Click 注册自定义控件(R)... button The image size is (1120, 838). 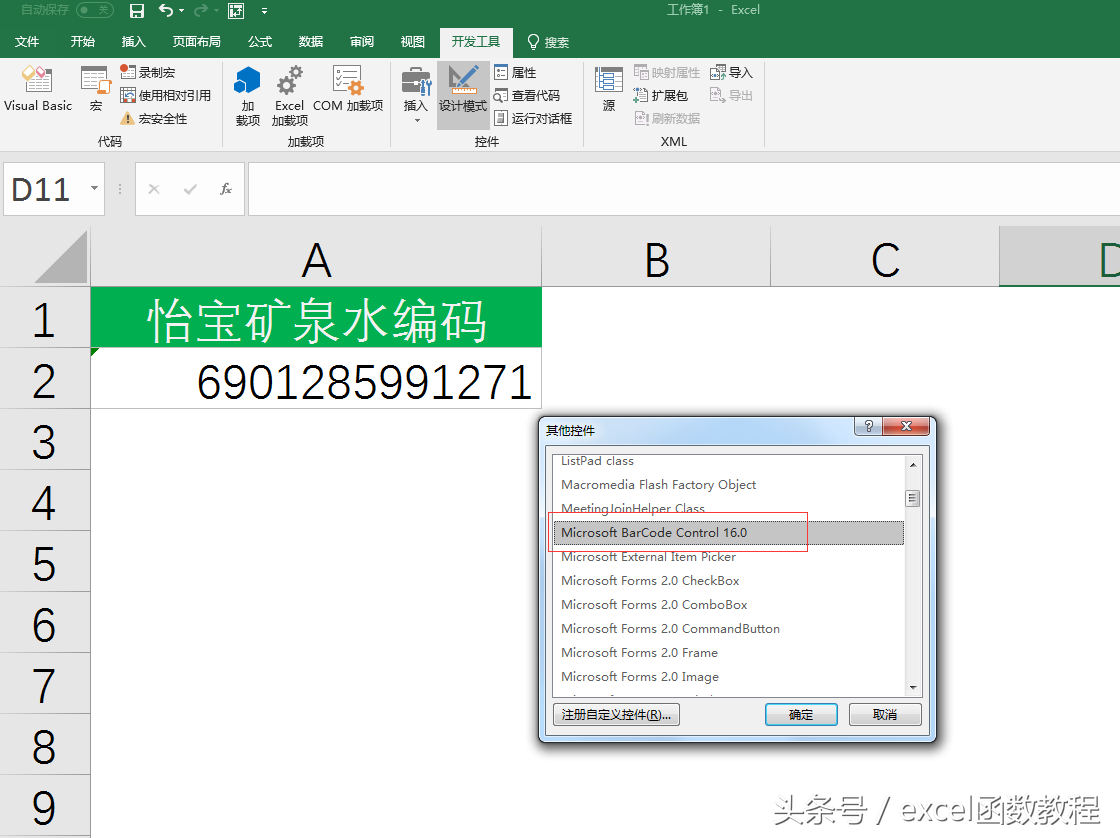tap(616, 714)
